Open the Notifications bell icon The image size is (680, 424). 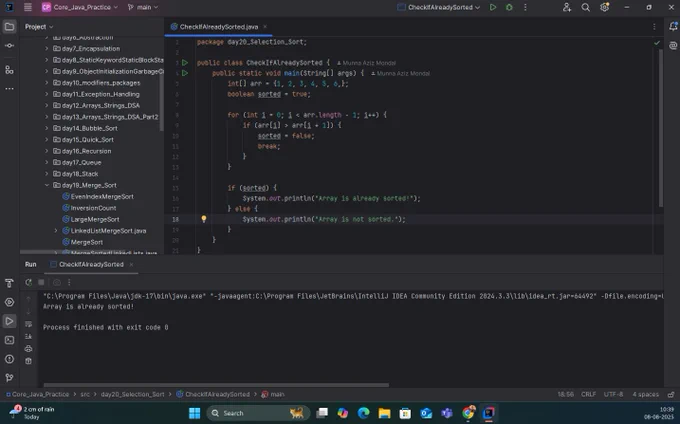[673, 26]
